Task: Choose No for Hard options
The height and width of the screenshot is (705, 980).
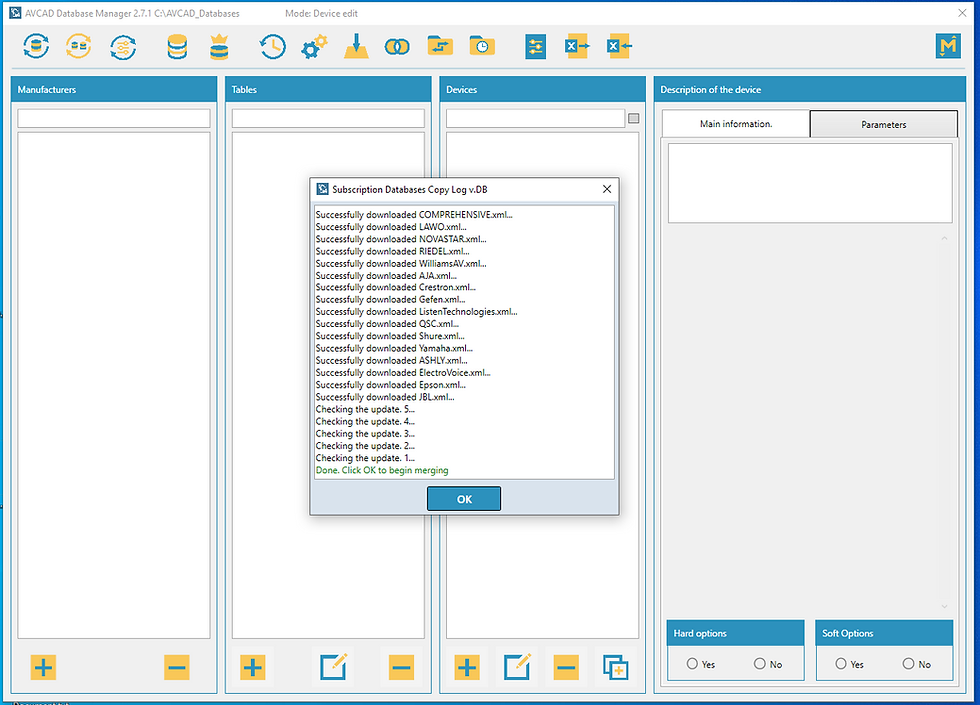Action: 760,663
